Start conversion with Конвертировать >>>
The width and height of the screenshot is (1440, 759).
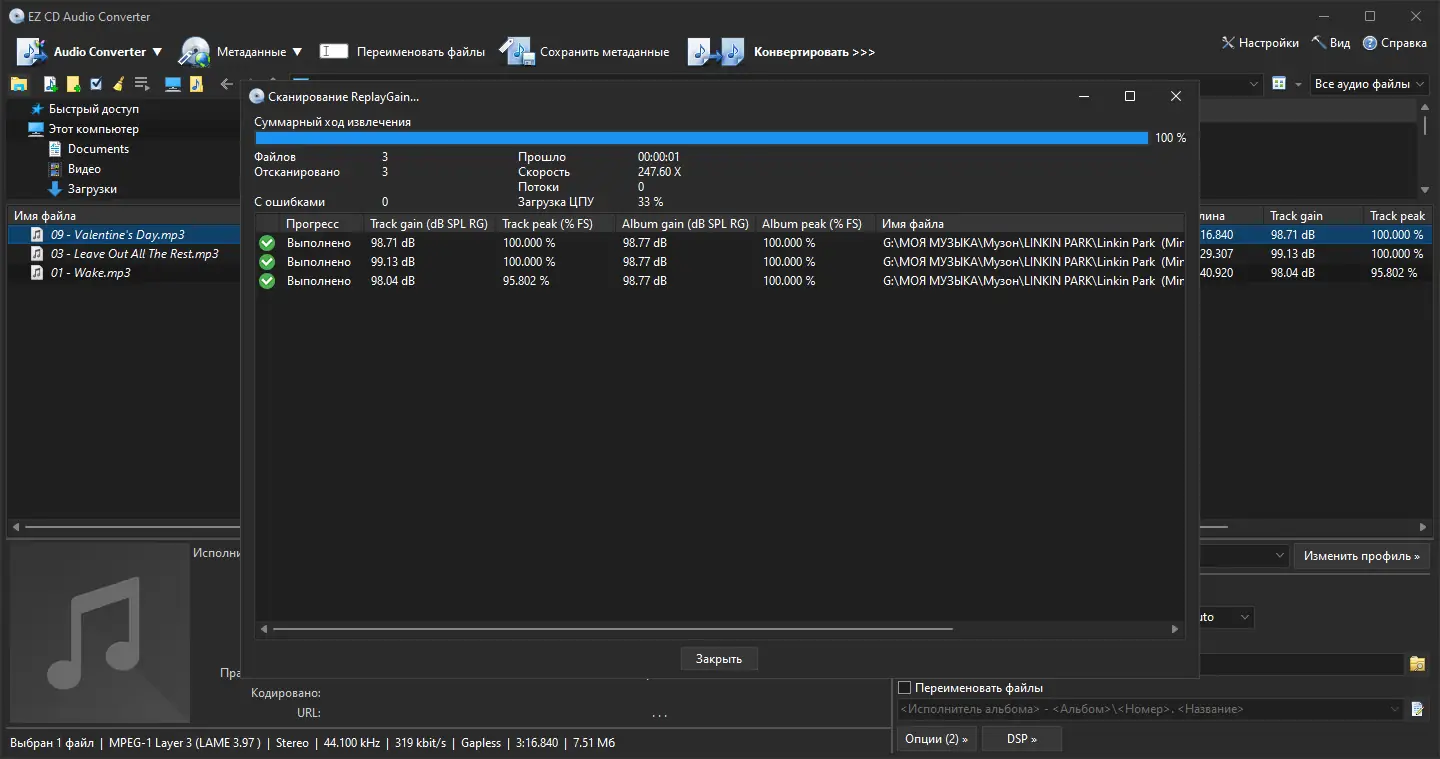pos(781,52)
